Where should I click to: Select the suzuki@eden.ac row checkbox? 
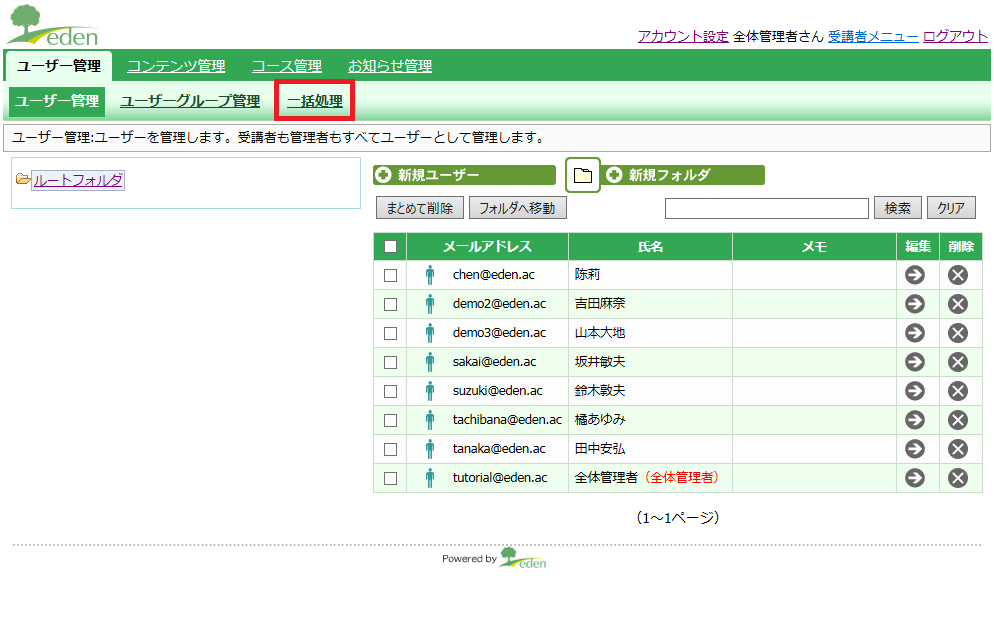tap(390, 392)
